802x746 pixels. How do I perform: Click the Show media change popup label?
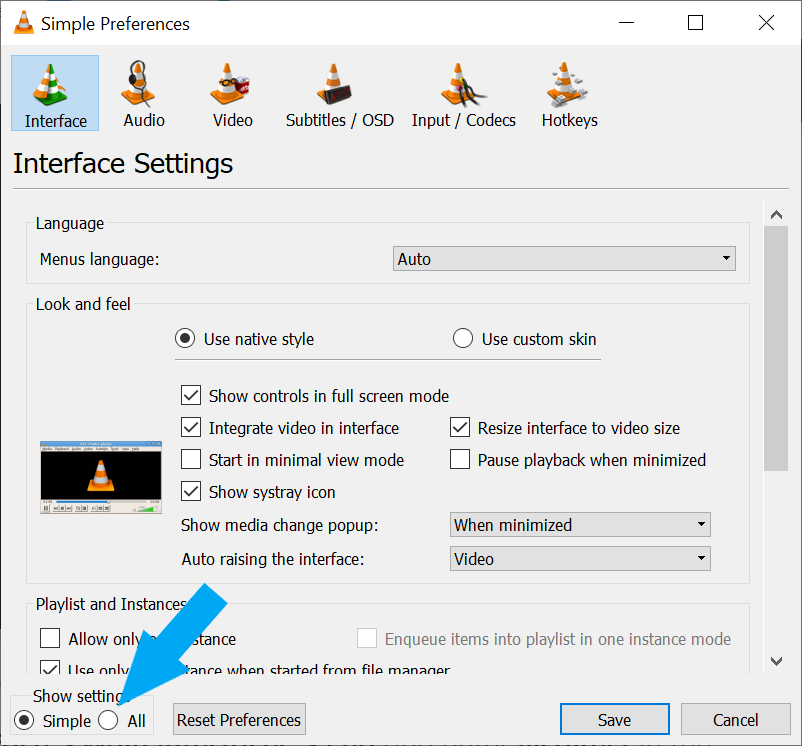(x=280, y=525)
